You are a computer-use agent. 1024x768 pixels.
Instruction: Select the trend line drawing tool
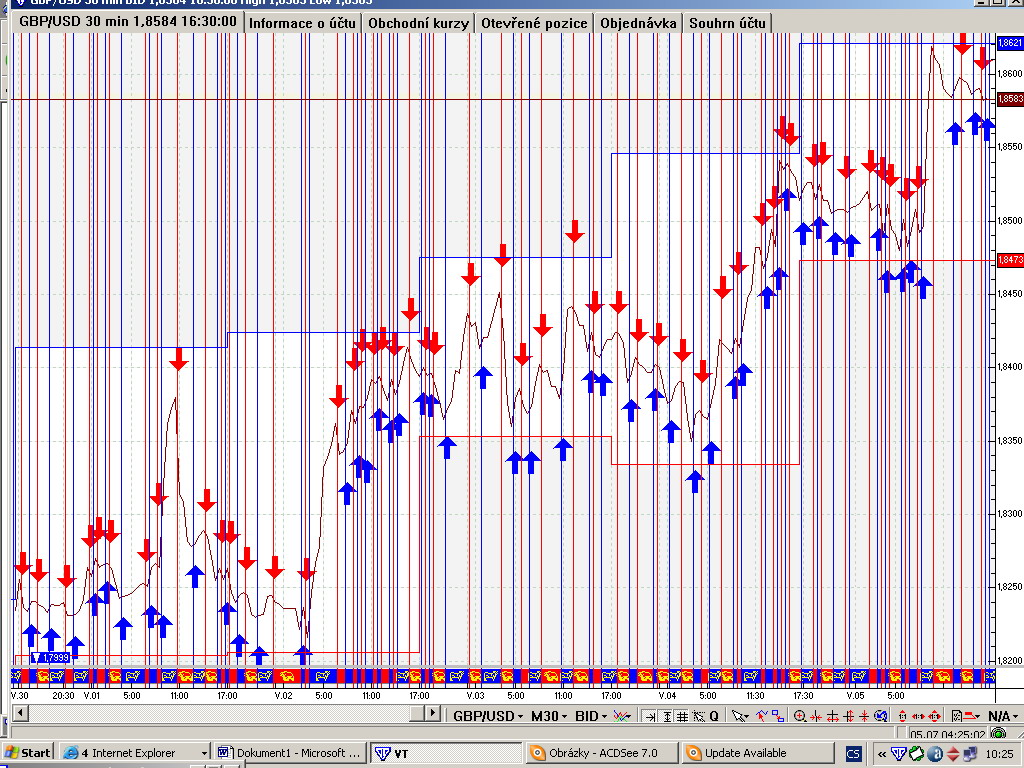(763, 716)
